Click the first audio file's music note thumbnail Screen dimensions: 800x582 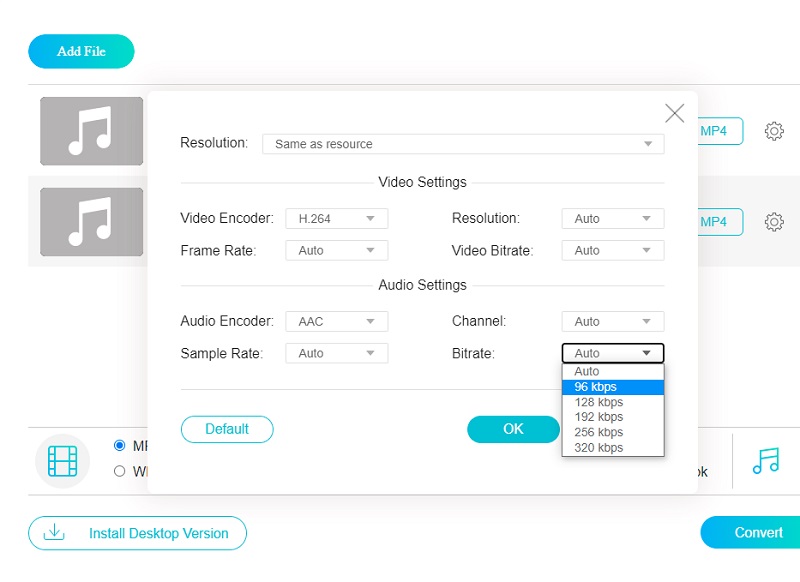(x=91, y=131)
